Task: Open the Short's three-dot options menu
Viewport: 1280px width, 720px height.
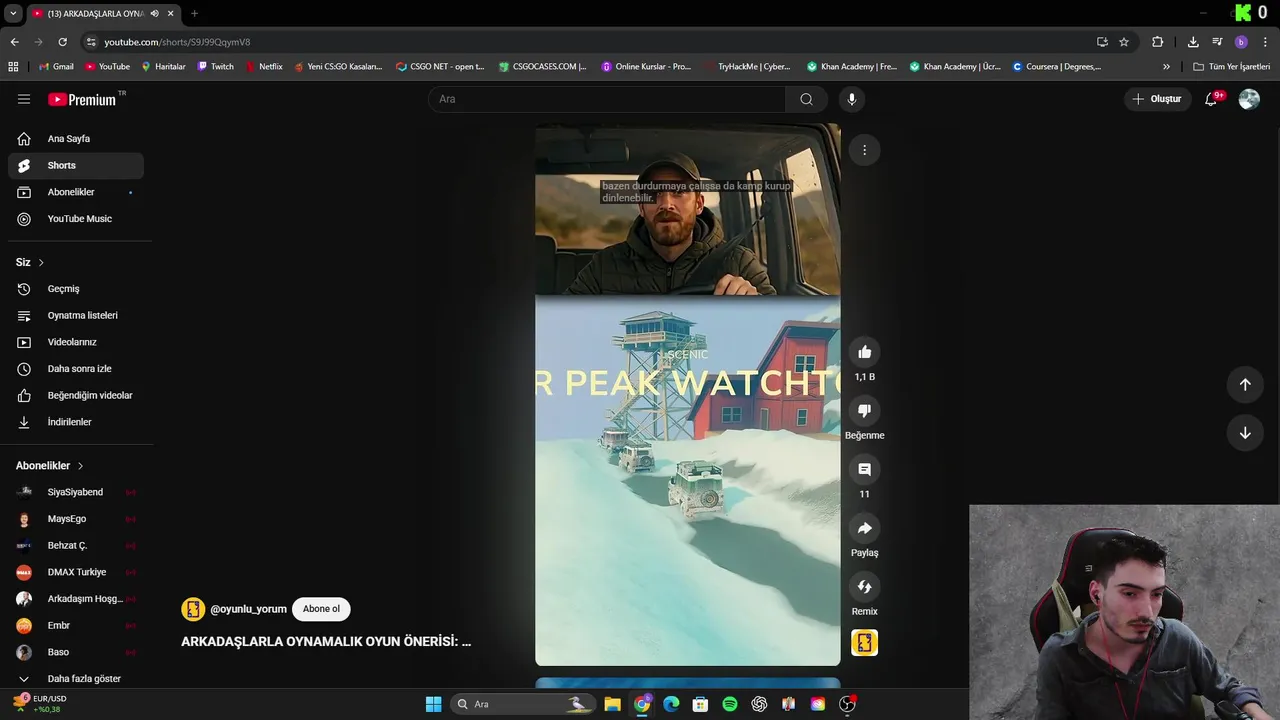Action: [x=865, y=150]
